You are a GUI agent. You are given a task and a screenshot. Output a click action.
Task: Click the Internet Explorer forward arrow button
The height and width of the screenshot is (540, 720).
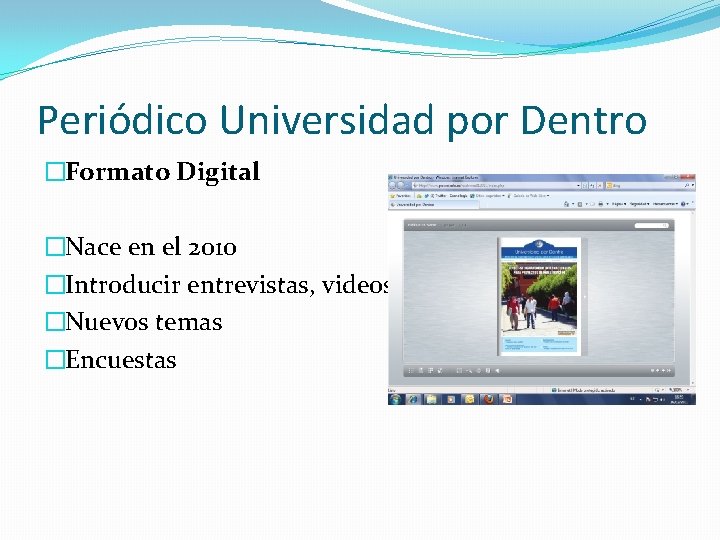[401, 186]
